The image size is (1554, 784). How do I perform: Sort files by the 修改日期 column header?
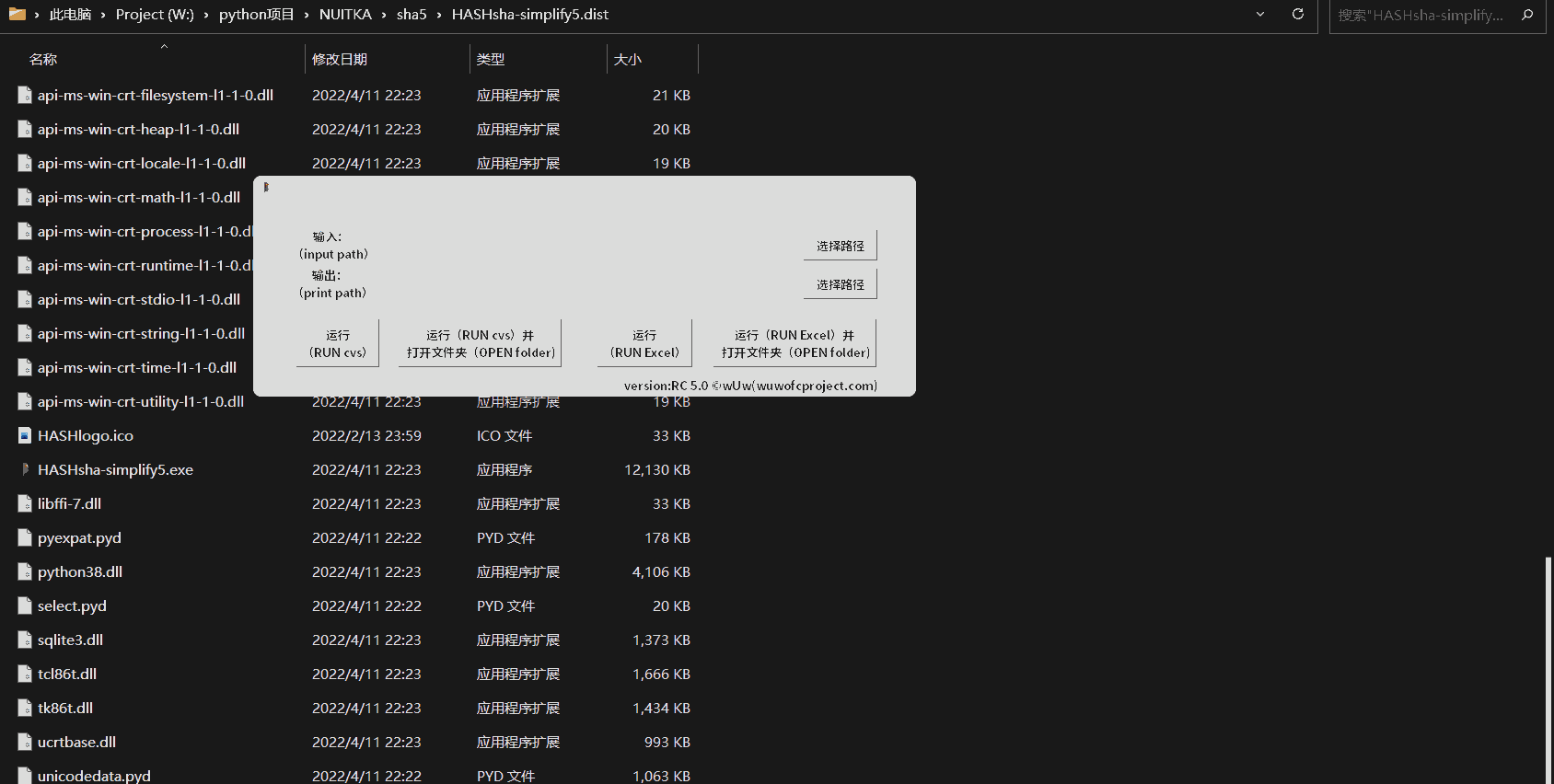340,59
